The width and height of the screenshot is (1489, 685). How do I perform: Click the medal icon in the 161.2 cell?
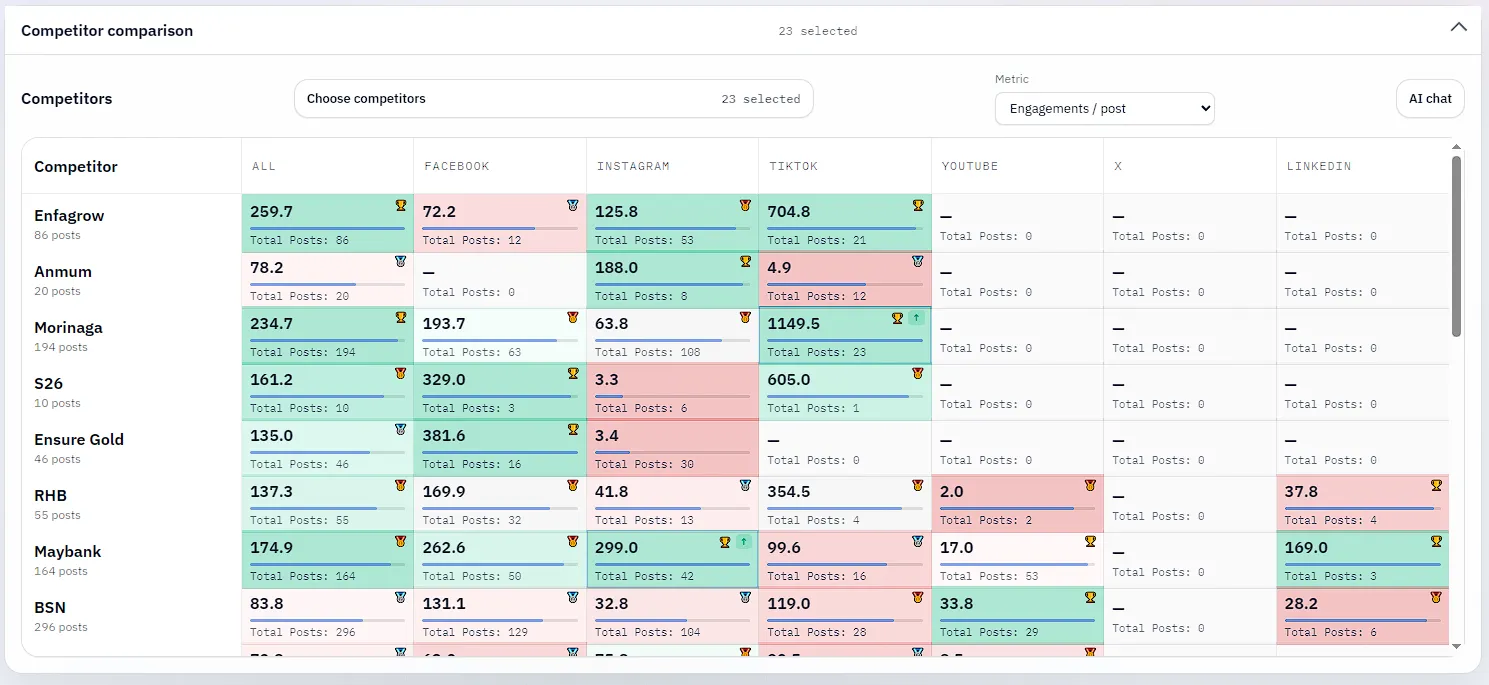click(400, 373)
